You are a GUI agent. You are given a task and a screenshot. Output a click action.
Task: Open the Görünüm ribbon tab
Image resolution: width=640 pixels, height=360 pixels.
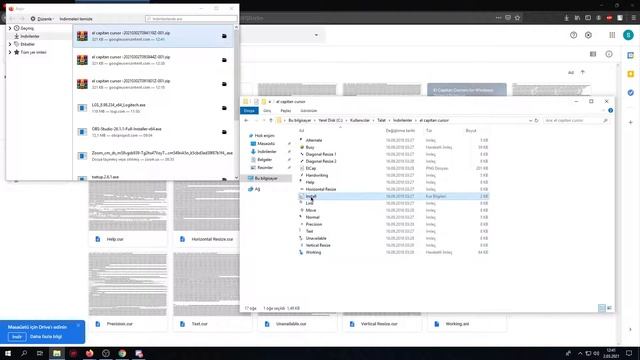point(309,111)
